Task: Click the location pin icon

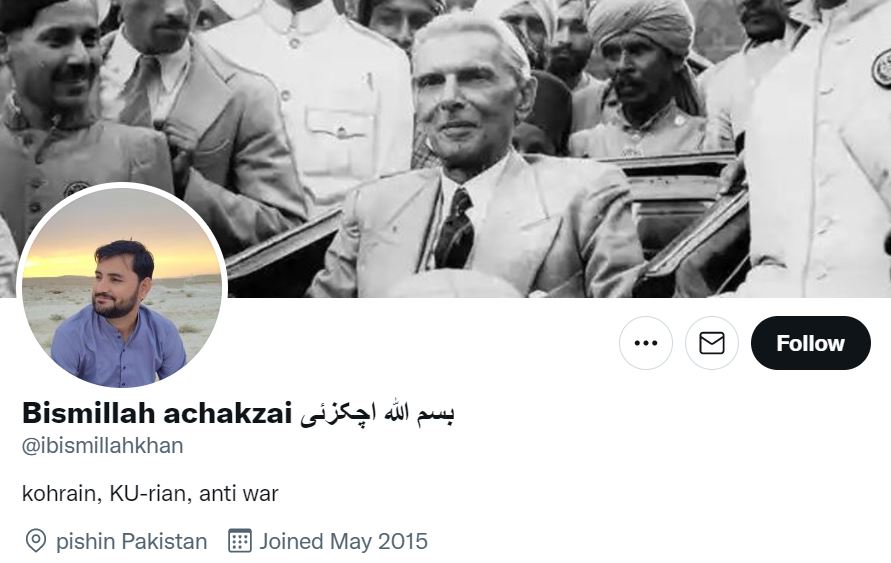Action: [36, 541]
